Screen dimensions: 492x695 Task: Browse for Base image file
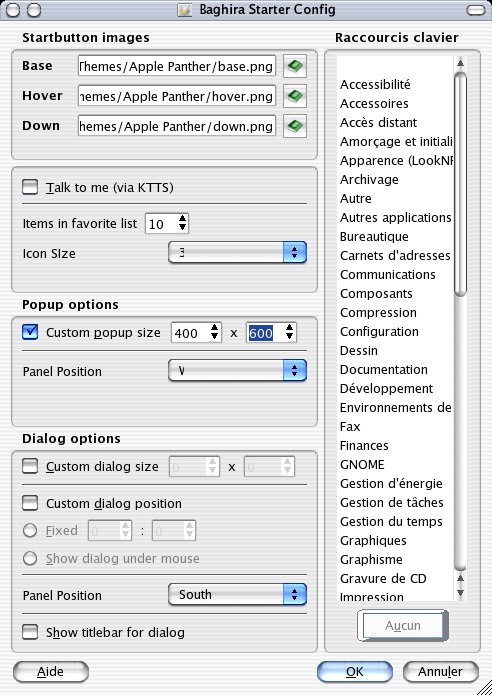295,66
